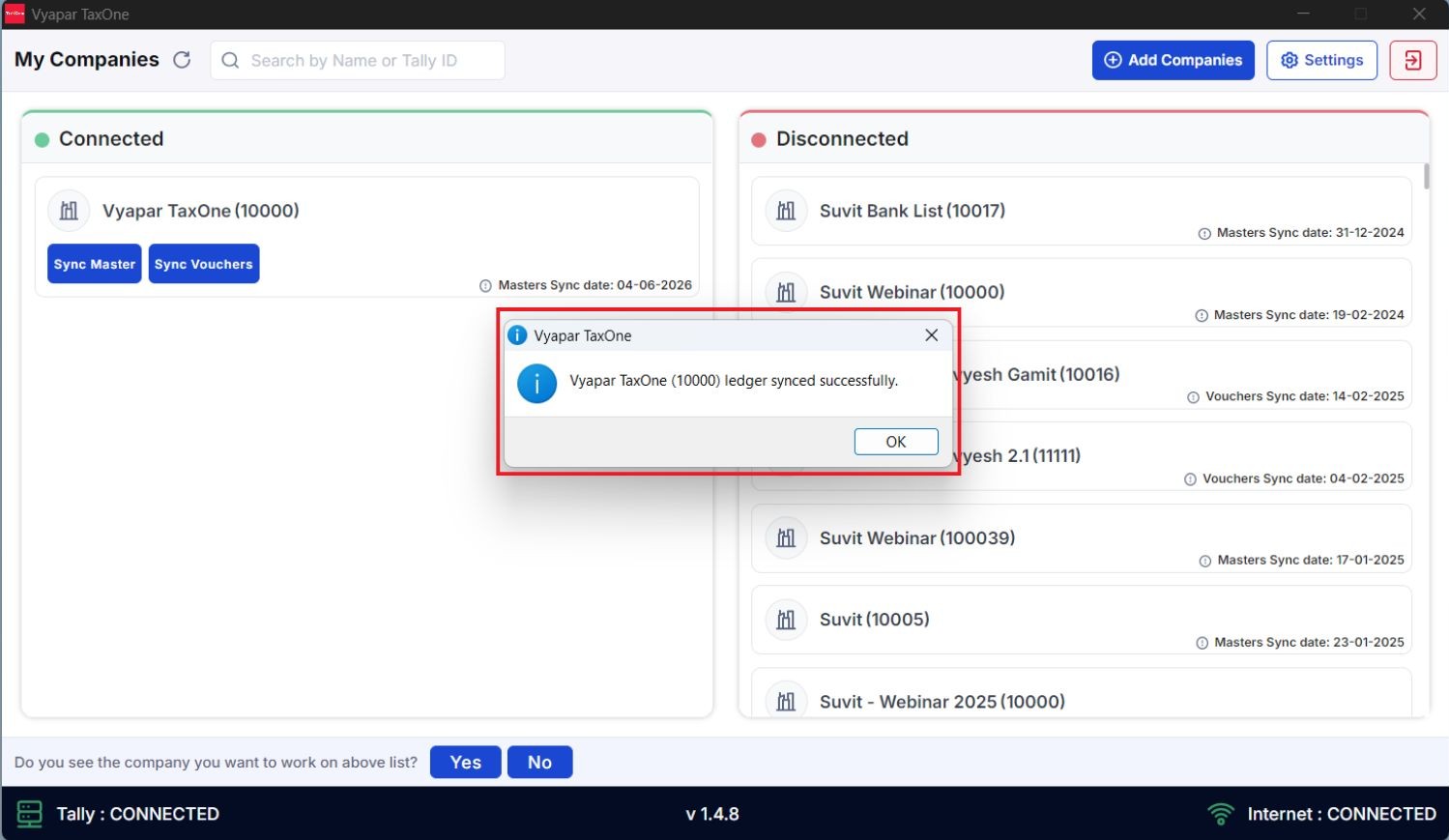The width and height of the screenshot is (1449, 840).
Task: Click the Internet : CONNECTED status text
Action: click(1342, 814)
